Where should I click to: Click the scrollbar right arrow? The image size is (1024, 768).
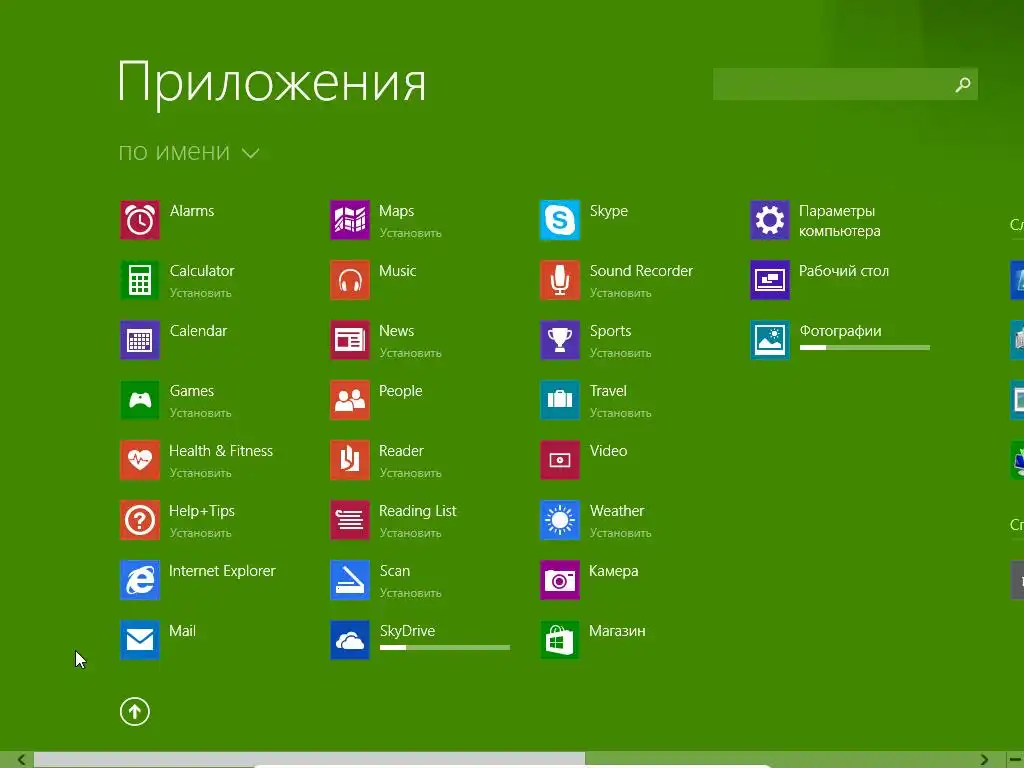click(984, 760)
